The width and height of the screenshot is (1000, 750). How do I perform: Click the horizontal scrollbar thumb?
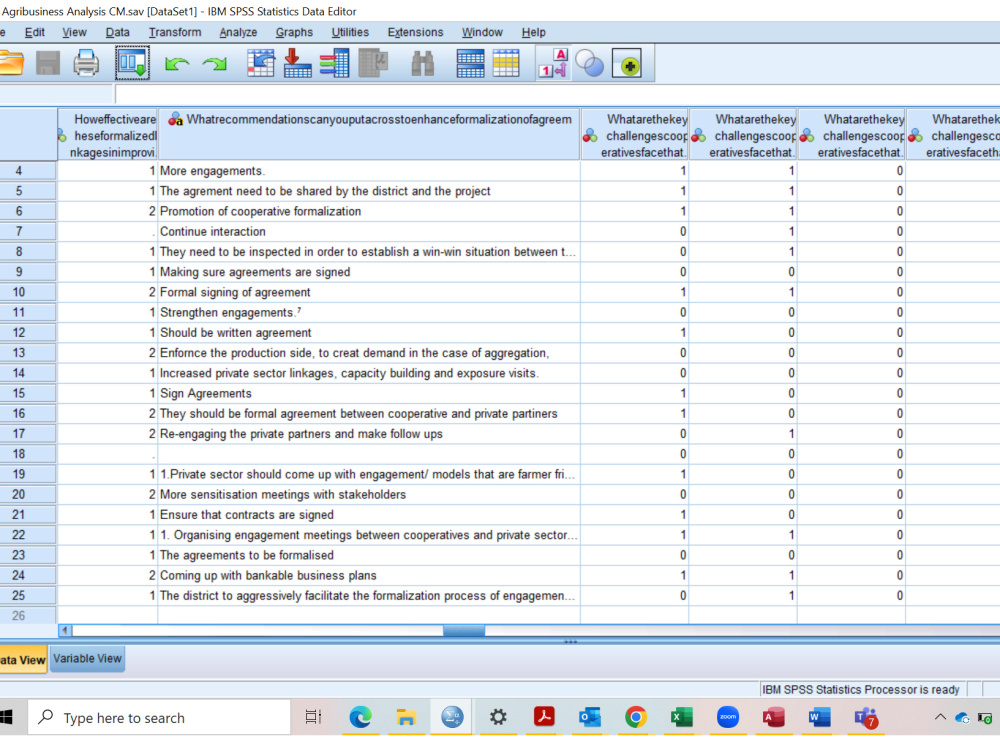coord(464,631)
